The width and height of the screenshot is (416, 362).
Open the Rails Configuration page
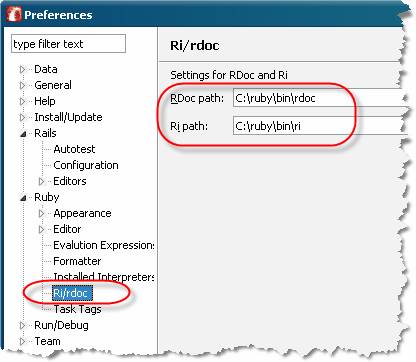[86, 165]
